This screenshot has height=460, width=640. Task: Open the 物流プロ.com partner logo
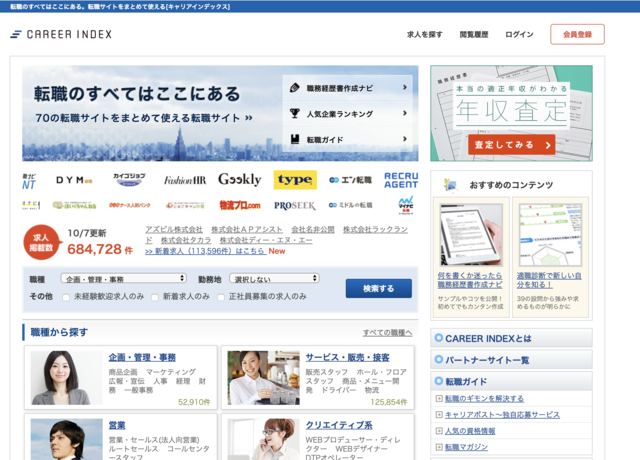pyautogui.click(x=240, y=205)
